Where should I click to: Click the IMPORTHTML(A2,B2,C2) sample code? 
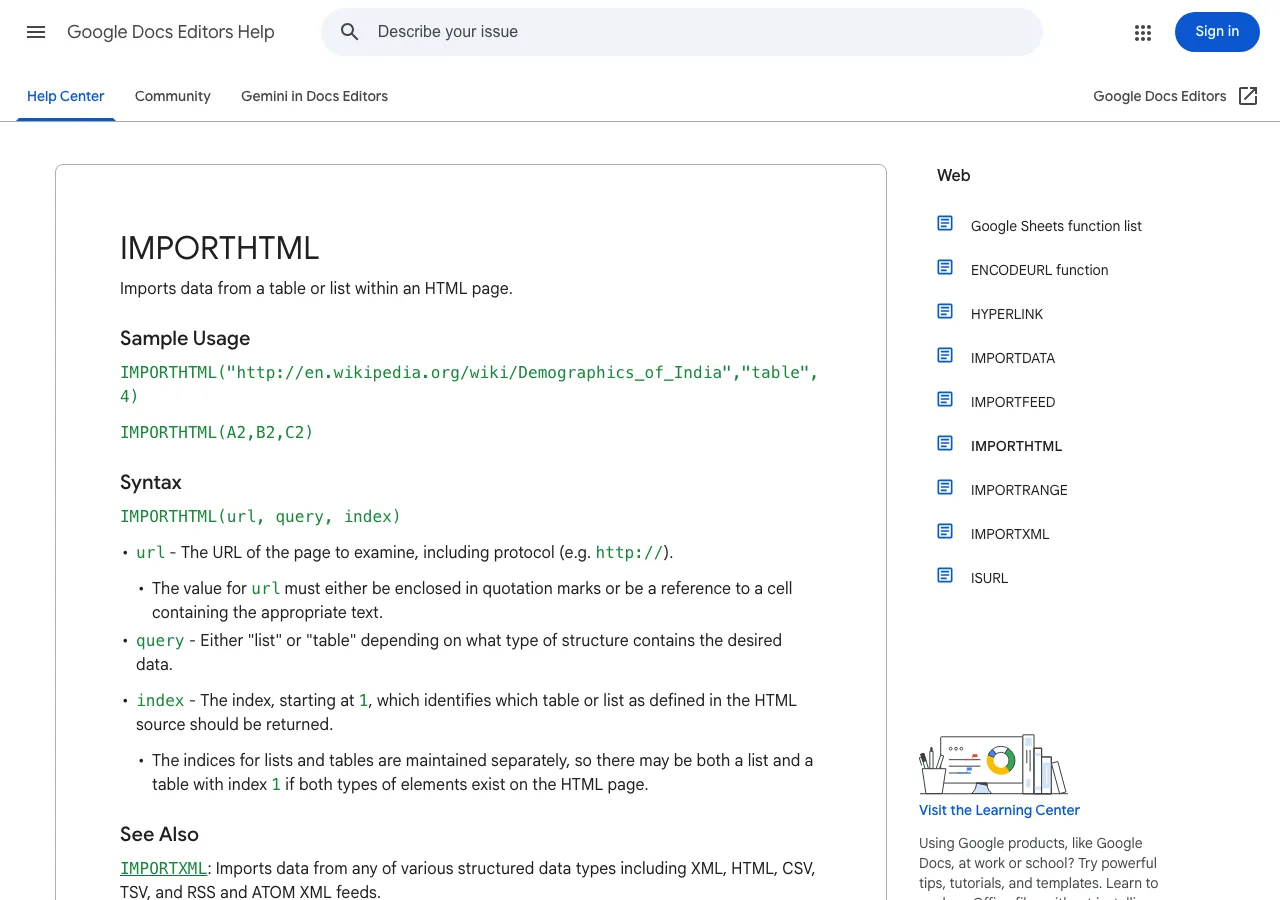click(217, 432)
